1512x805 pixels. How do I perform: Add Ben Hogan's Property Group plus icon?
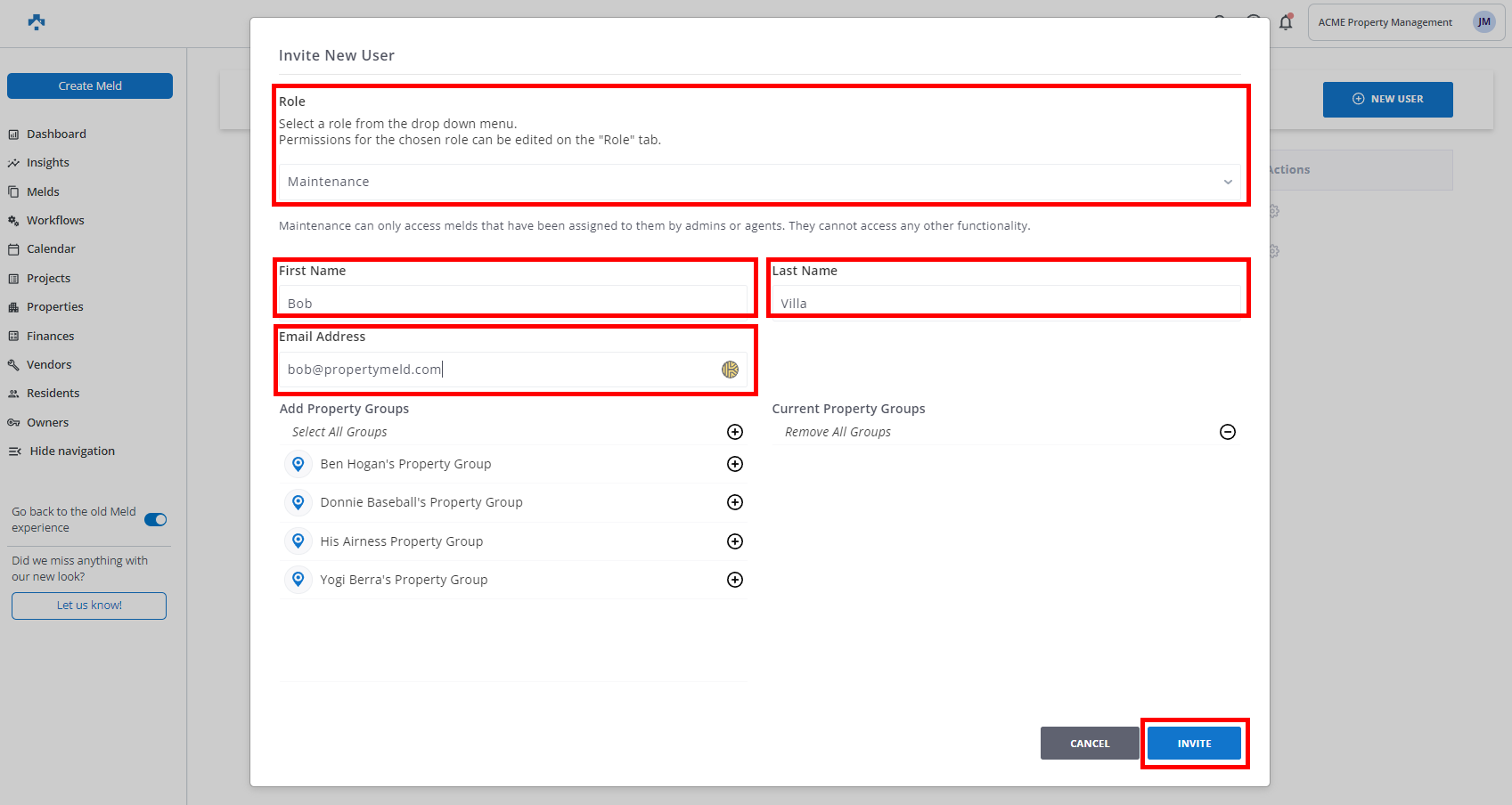tap(735, 464)
